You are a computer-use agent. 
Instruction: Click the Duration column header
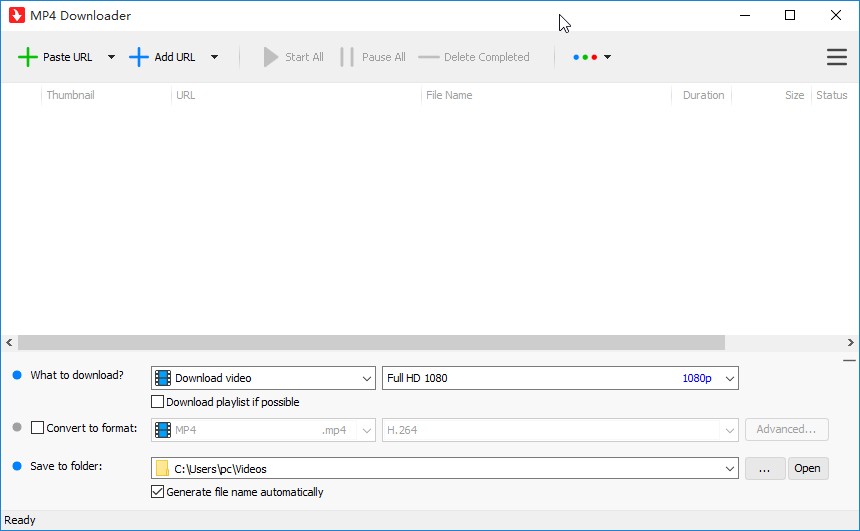[x=703, y=95]
